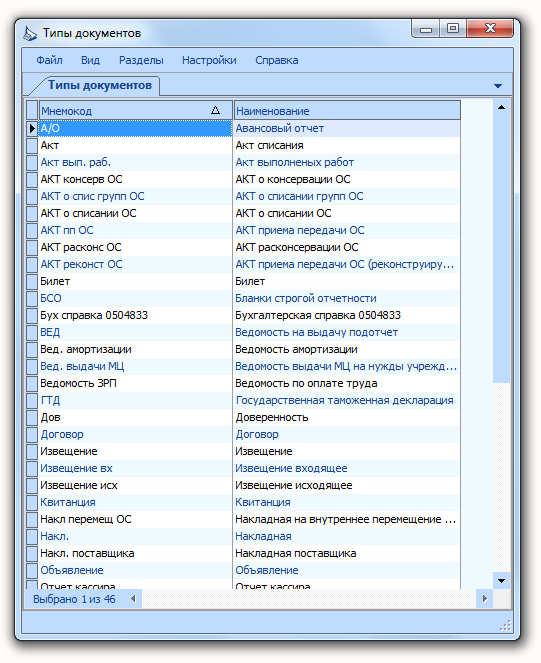Image resolution: width=541 pixels, height=663 pixels.
Task: Click the Наименование column header
Action: pos(347,111)
